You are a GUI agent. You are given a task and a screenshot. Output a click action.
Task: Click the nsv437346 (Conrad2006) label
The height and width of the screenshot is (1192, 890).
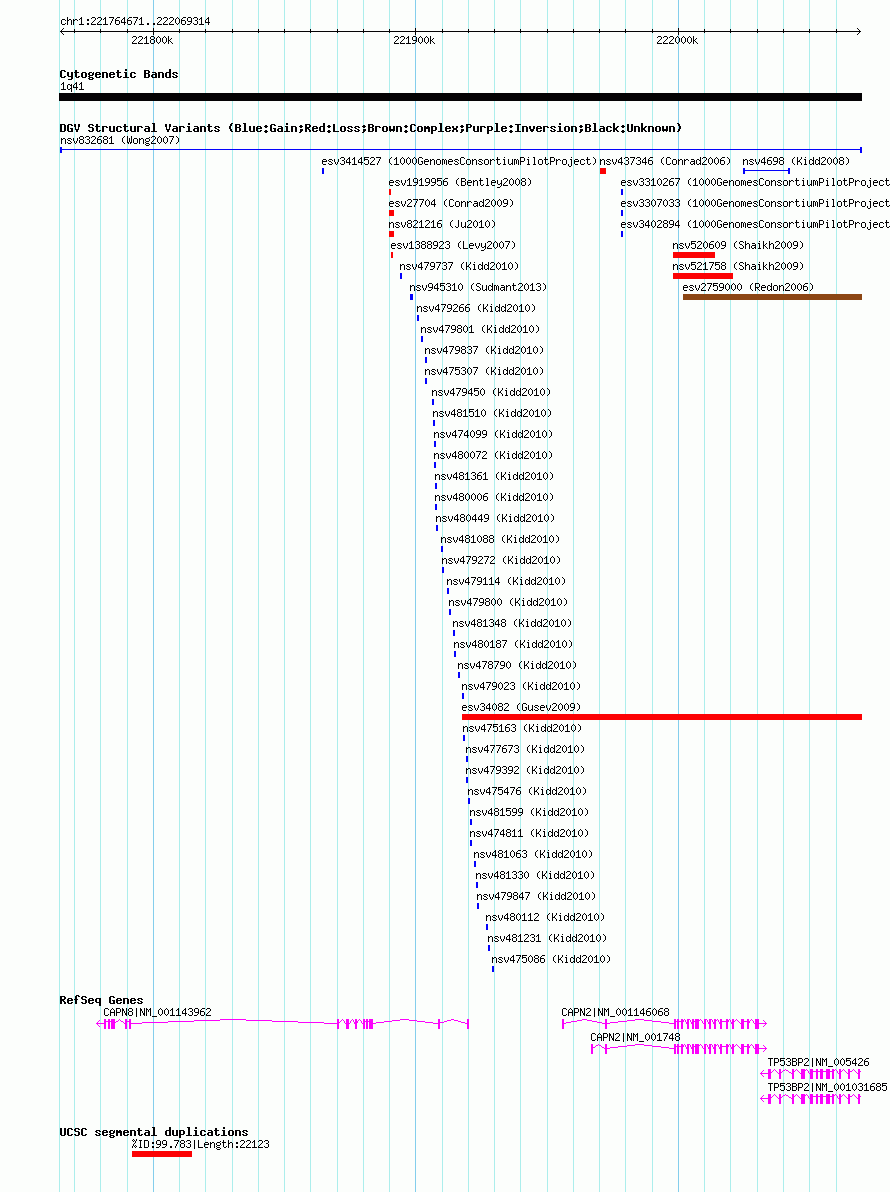[665, 161]
